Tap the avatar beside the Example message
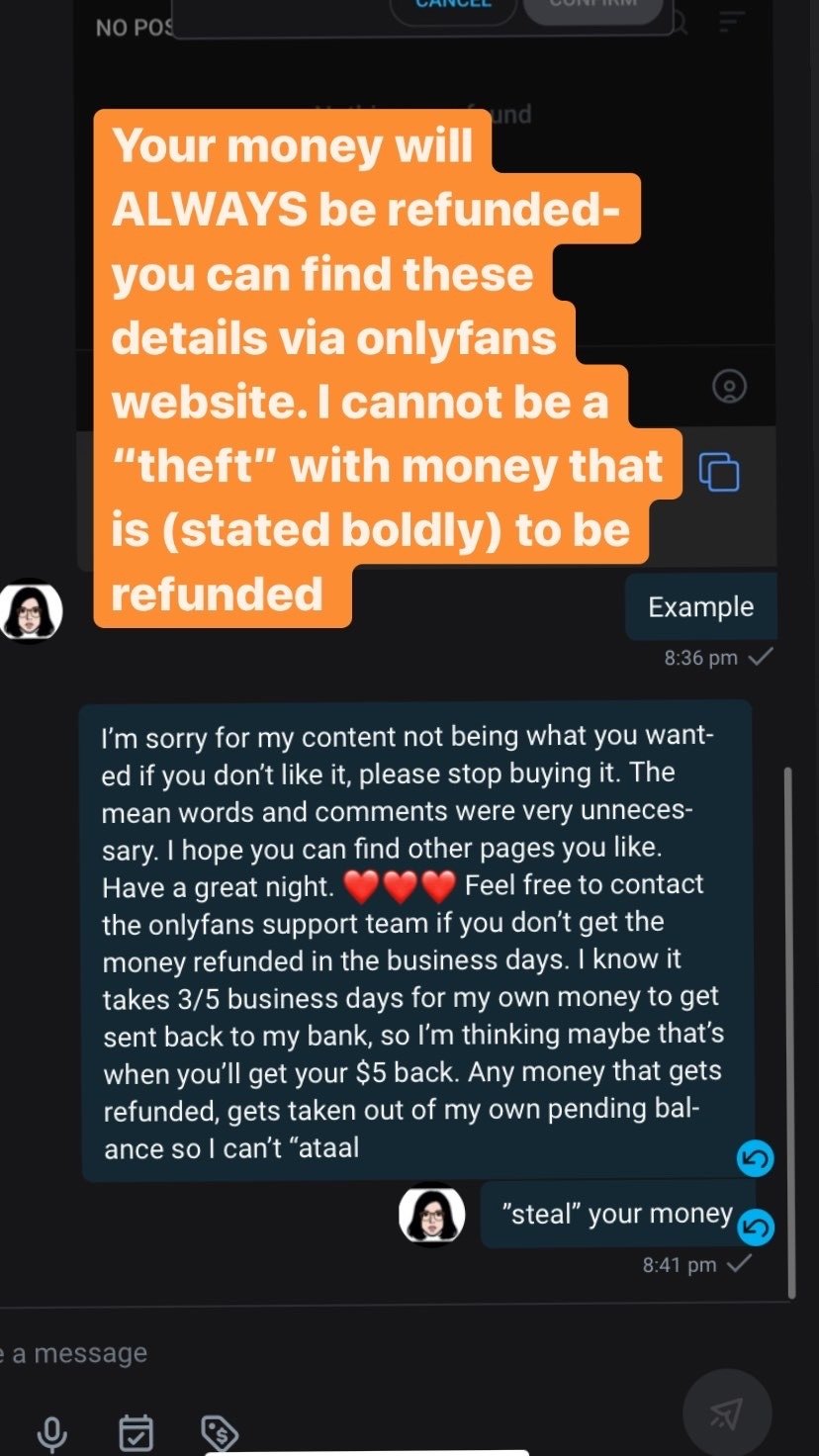 pos(31,610)
